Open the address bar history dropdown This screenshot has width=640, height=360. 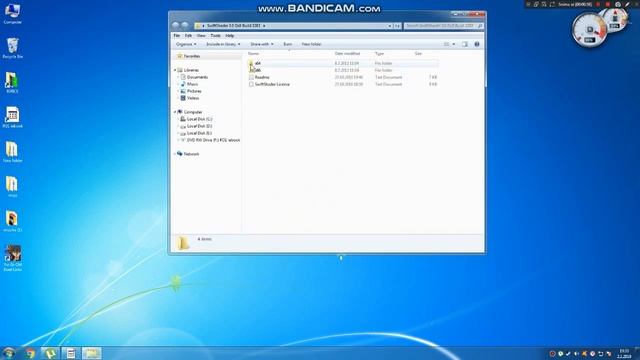(x=390, y=26)
